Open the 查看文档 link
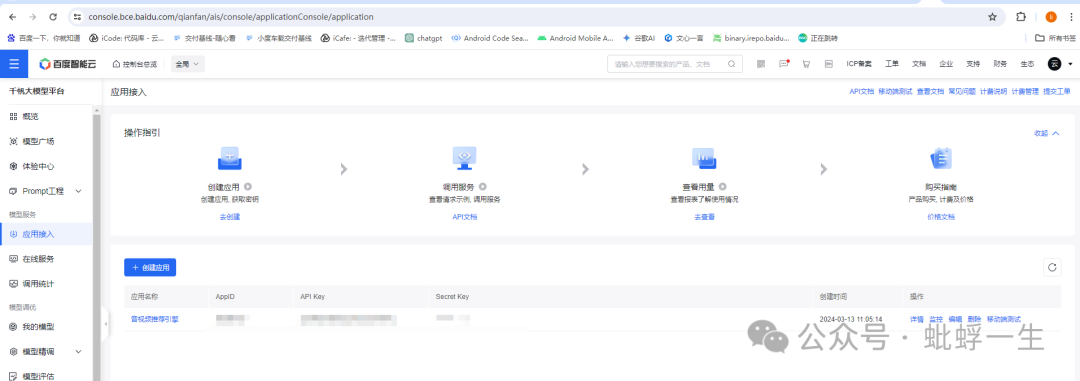The height and width of the screenshot is (381, 1080). coord(930,91)
